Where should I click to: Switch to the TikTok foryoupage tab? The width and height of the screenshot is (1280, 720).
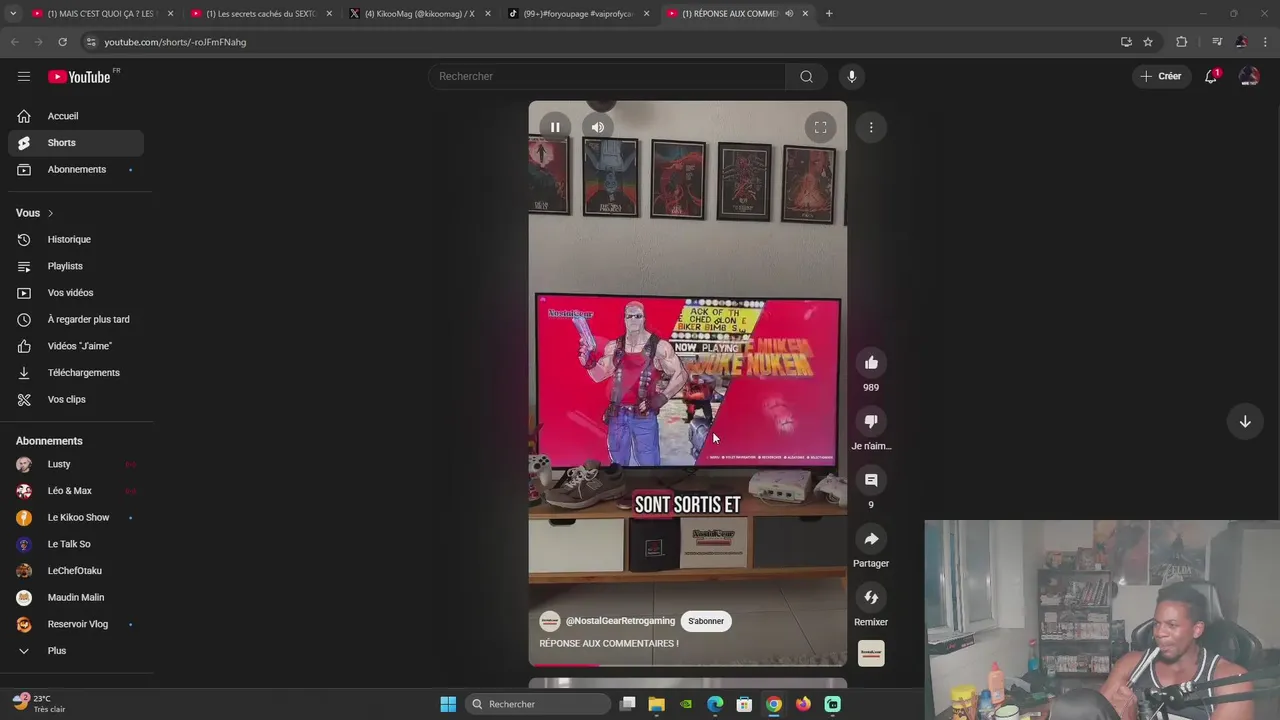coord(577,14)
